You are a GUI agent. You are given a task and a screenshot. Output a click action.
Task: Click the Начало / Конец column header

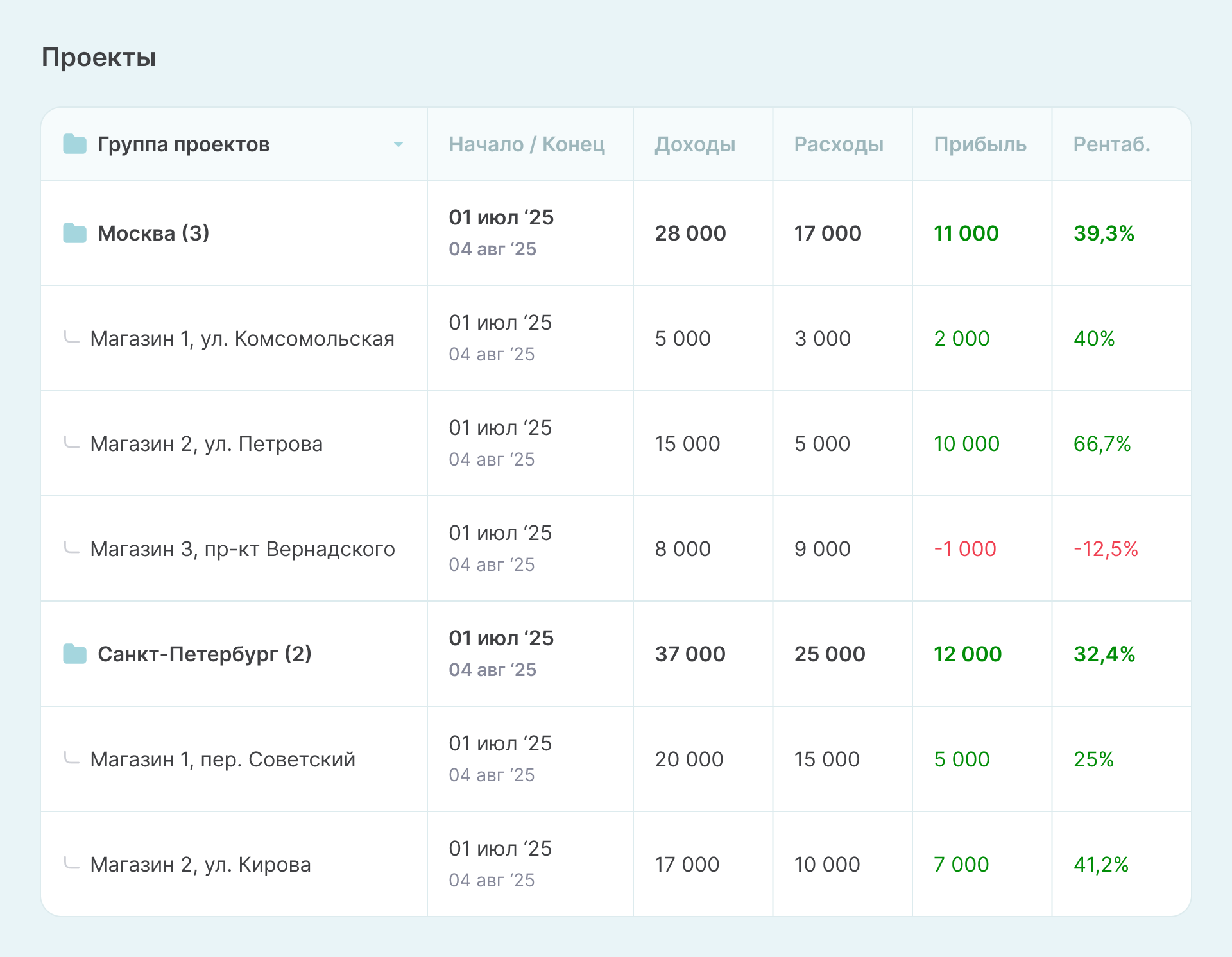pos(526,144)
